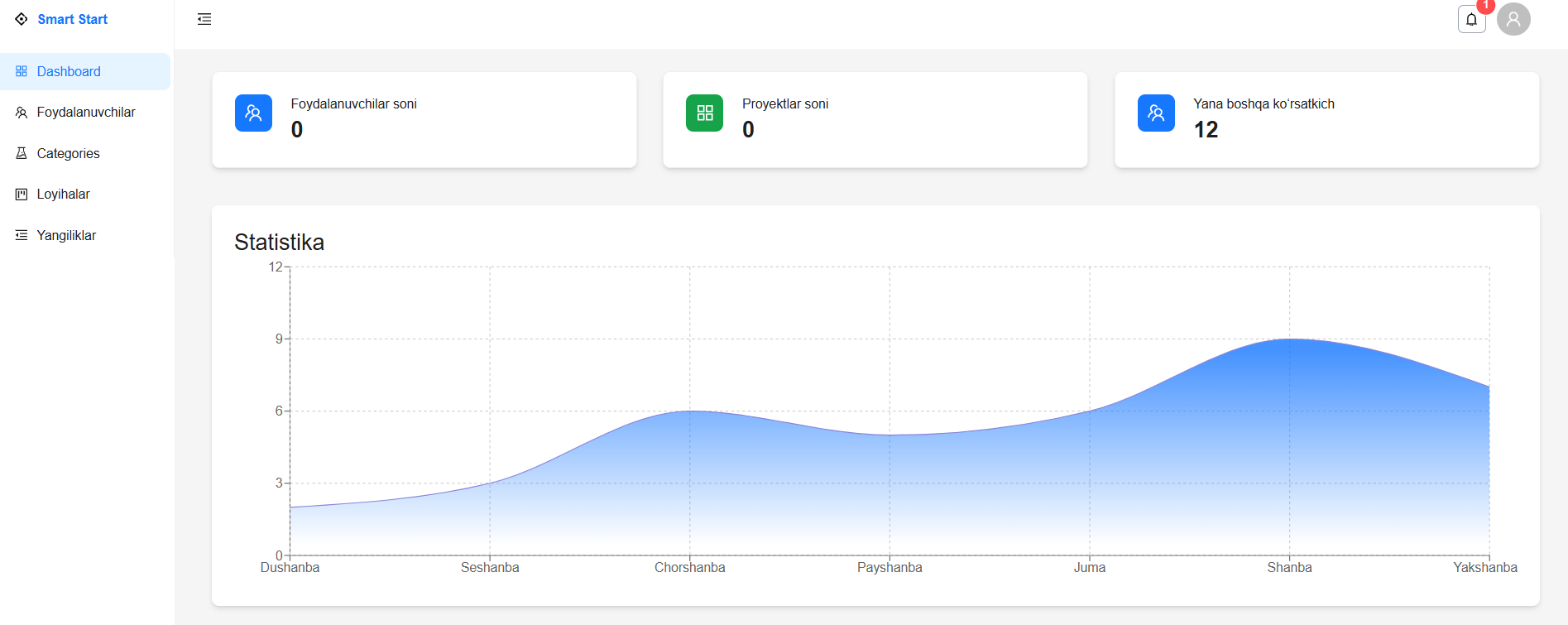Navigate to the Loyihalar section label
Screen dimensions: 1568x625
(63, 195)
